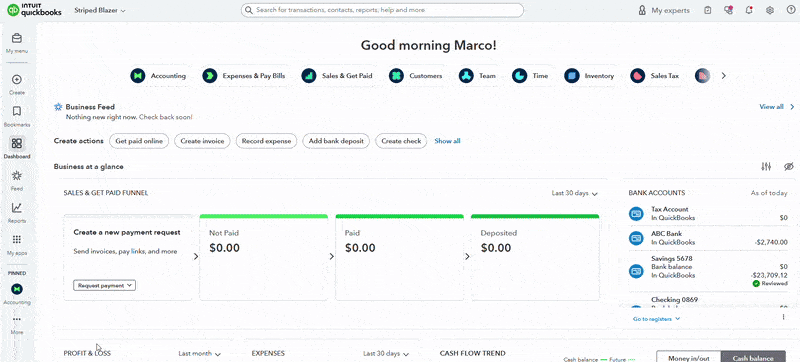This screenshot has width=800, height=362.
Task: Customize Business at a glance widgets icon
Action: click(x=766, y=167)
